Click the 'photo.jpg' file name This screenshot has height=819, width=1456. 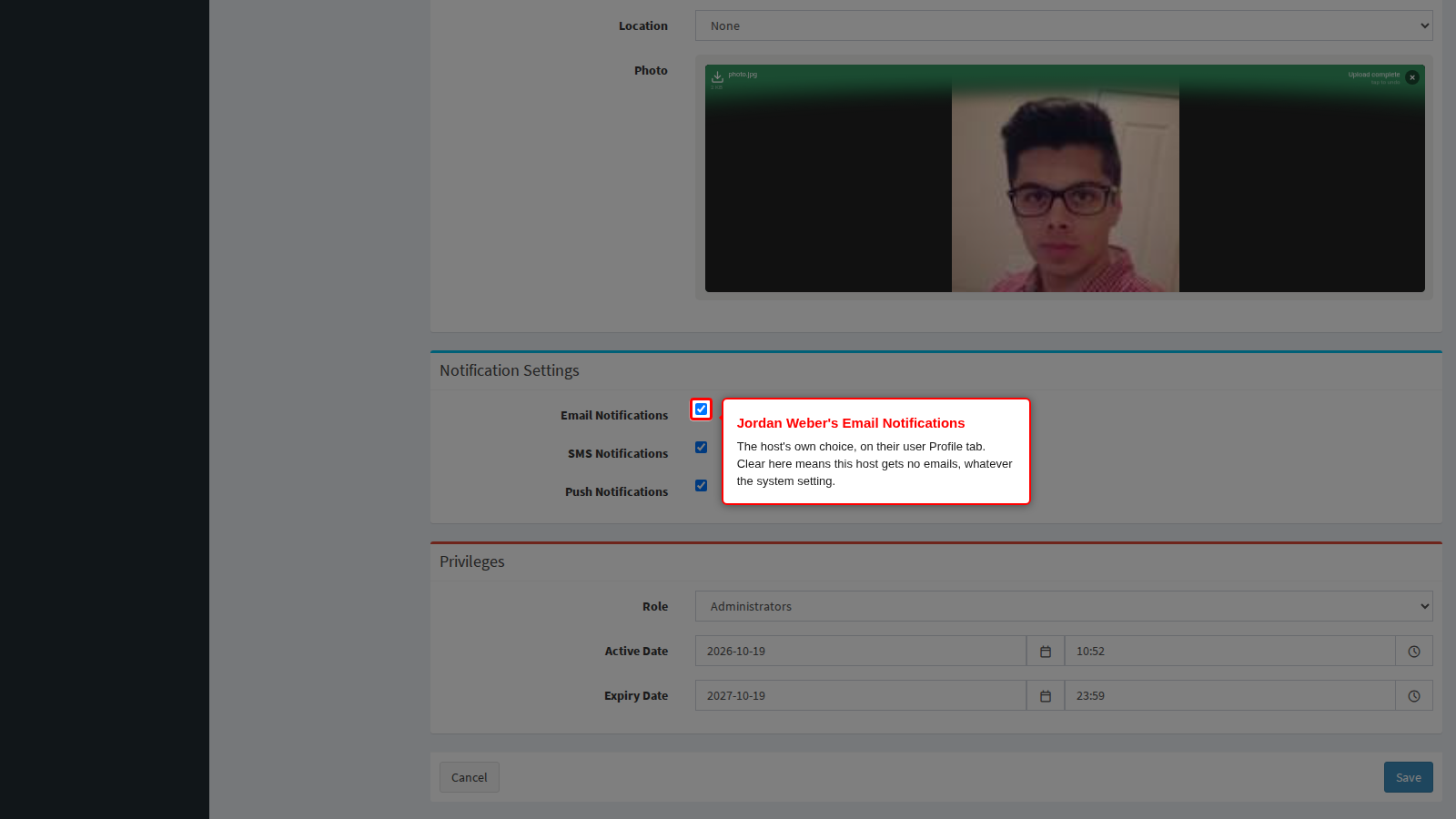click(x=743, y=75)
